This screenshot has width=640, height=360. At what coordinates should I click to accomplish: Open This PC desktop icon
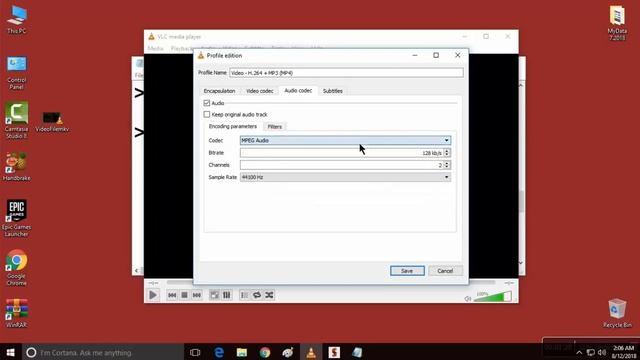point(17,19)
